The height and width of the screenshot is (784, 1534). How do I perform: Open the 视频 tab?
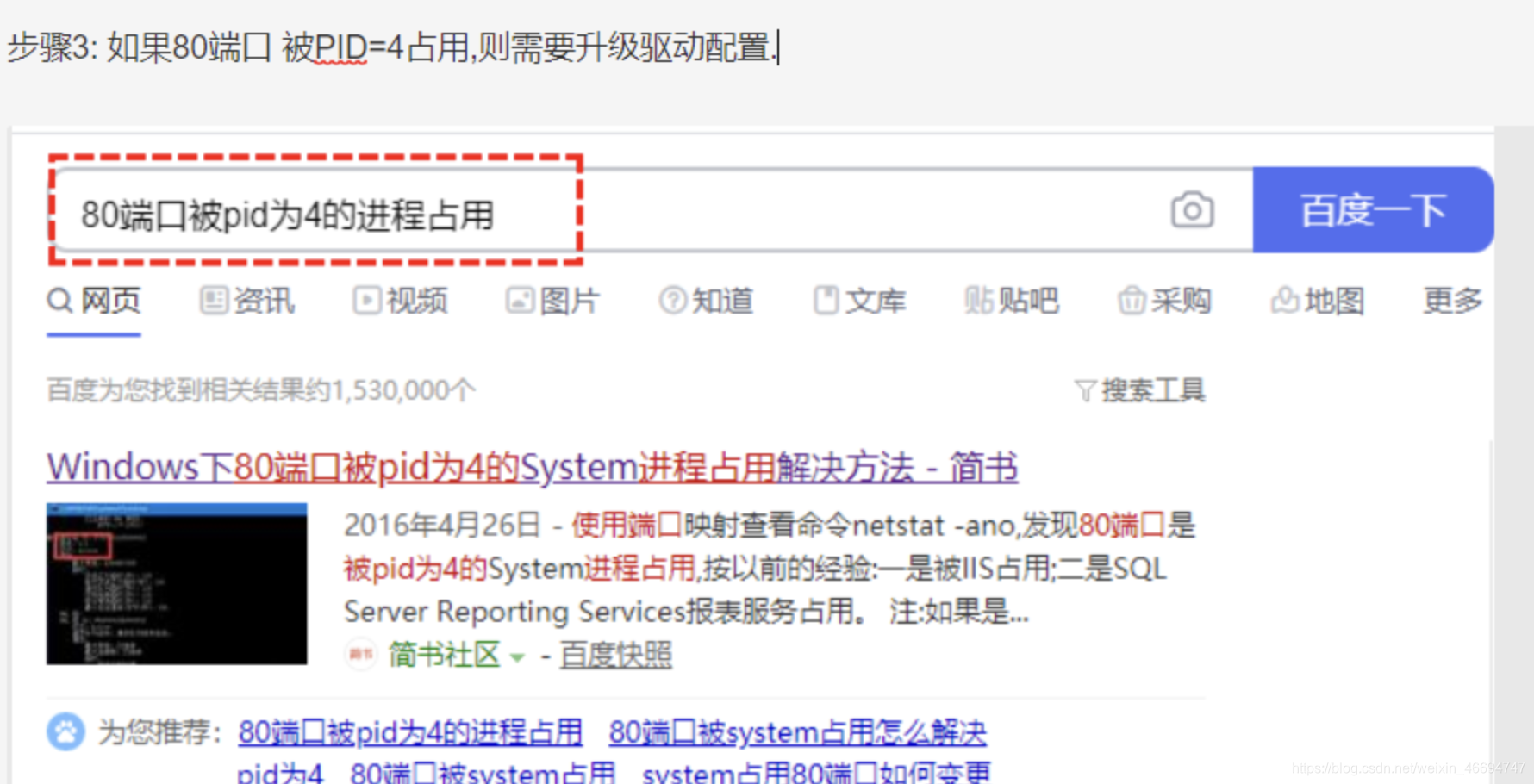[401, 301]
